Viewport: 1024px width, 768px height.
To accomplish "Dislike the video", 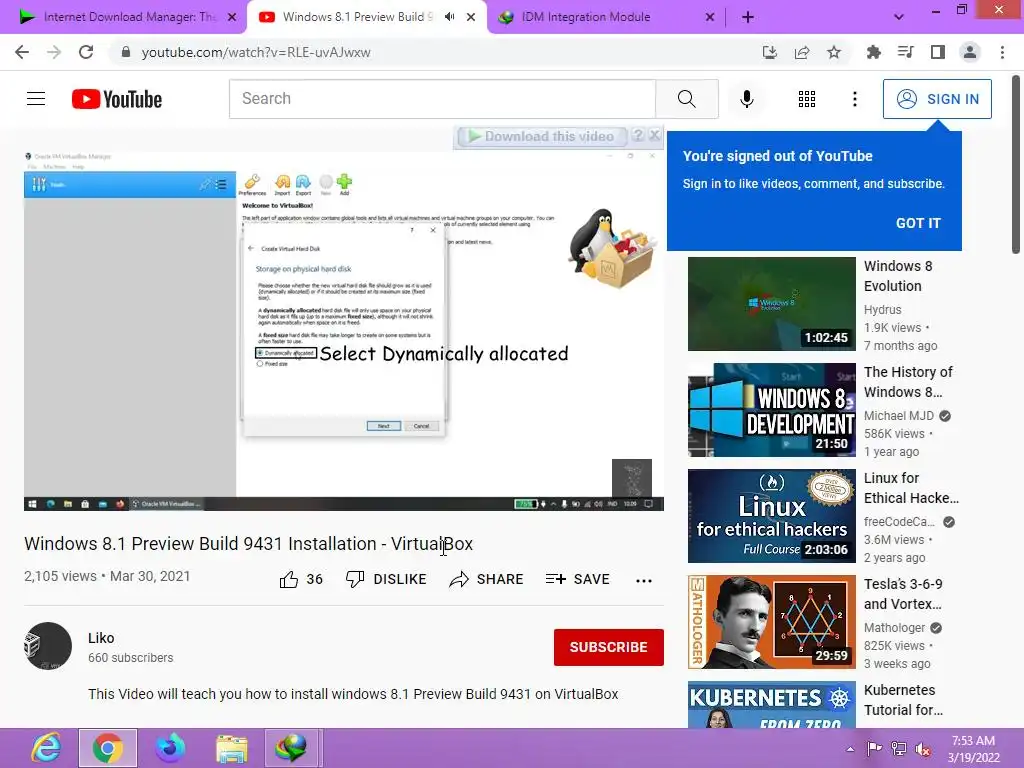I will (x=386, y=579).
